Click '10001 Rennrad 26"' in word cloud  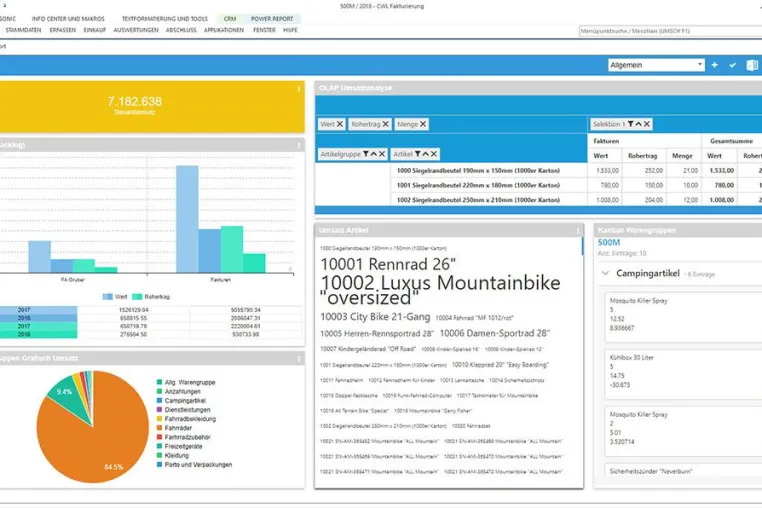(388, 264)
